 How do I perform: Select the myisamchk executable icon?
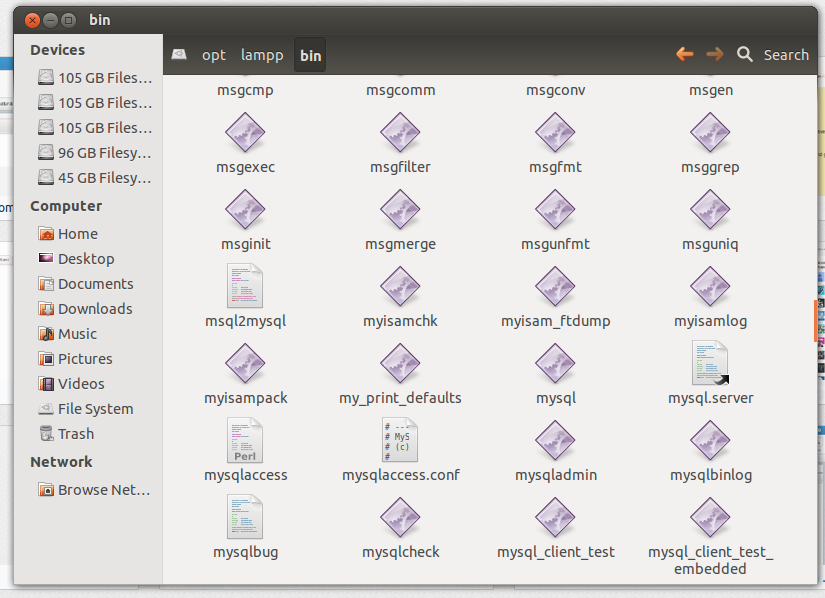coord(400,286)
